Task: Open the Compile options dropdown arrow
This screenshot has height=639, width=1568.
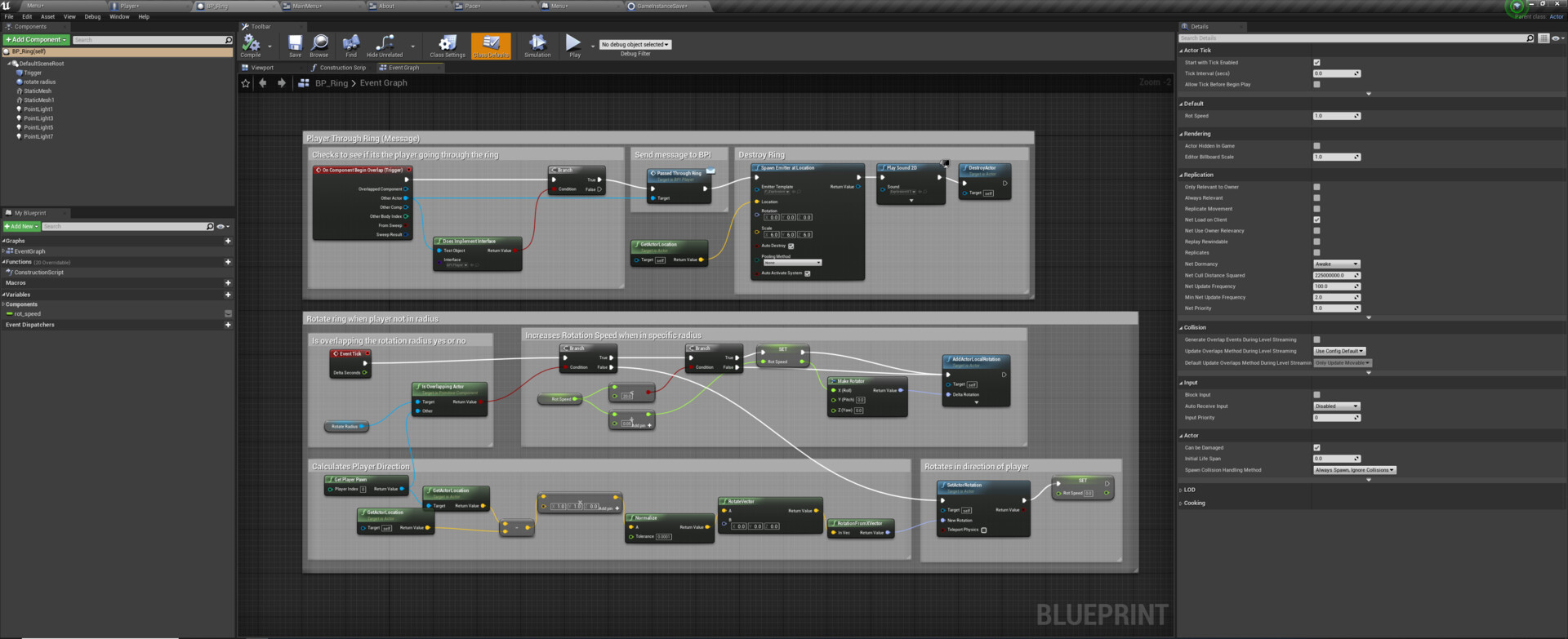Action: pos(270,46)
